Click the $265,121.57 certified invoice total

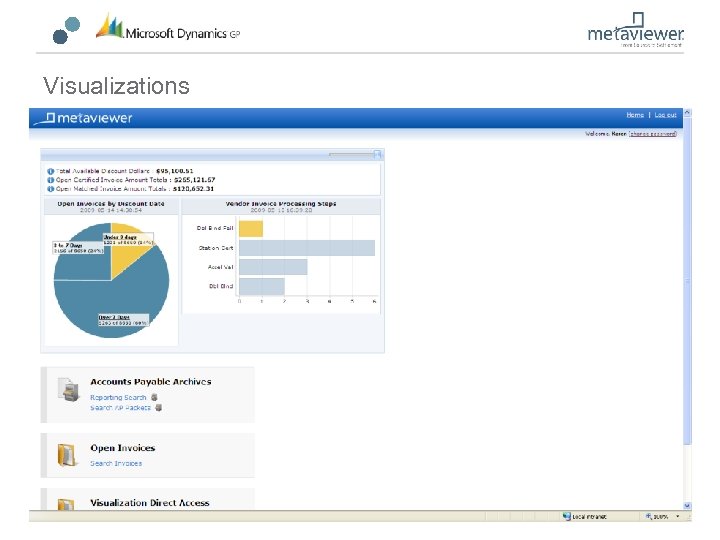pos(194,180)
